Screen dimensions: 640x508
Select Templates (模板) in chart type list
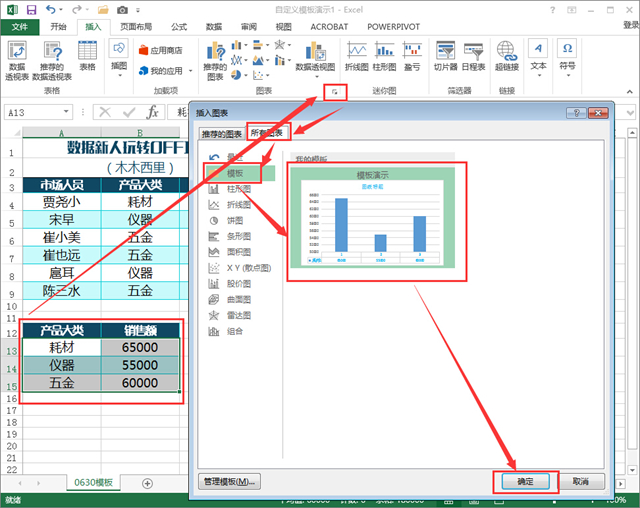coord(240,173)
